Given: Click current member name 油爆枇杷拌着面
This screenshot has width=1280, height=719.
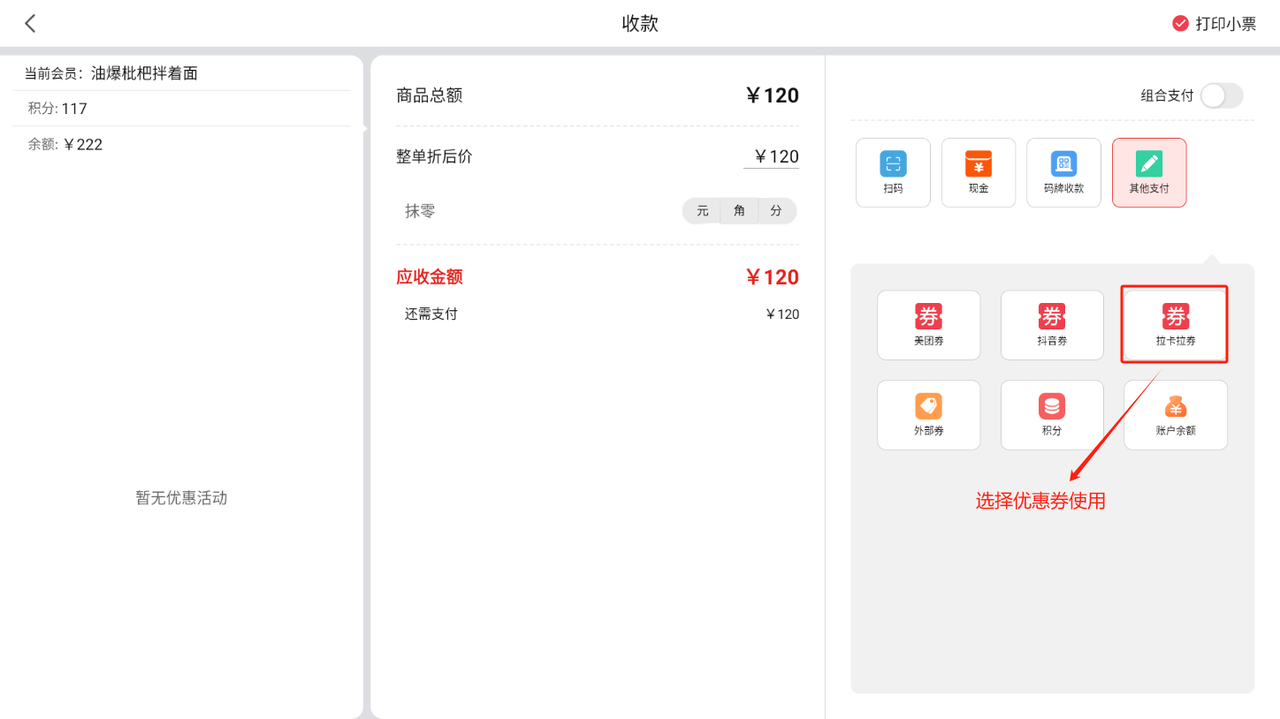Looking at the screenshot, I should [x=144, y=73].
